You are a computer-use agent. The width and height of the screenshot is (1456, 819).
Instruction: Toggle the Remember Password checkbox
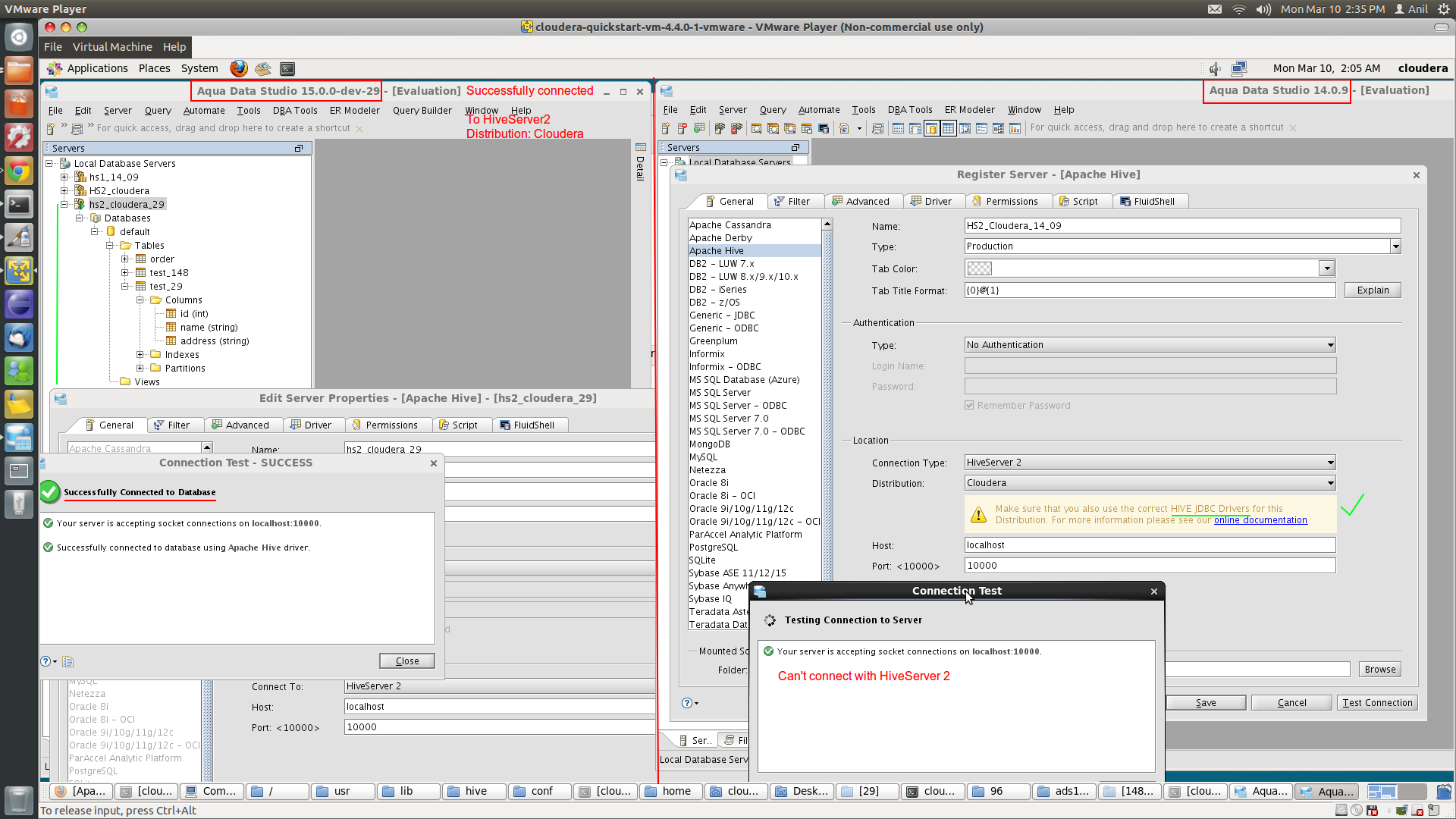[x=969, y=406]
